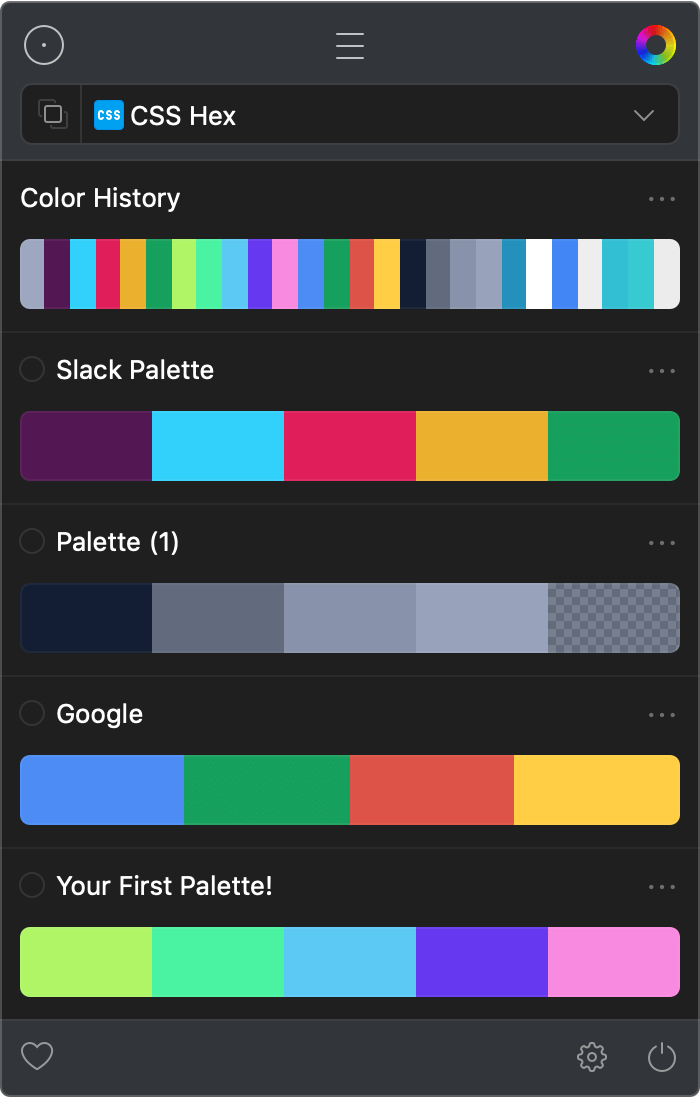Click the blue CSS format badge

click(109, 115)
